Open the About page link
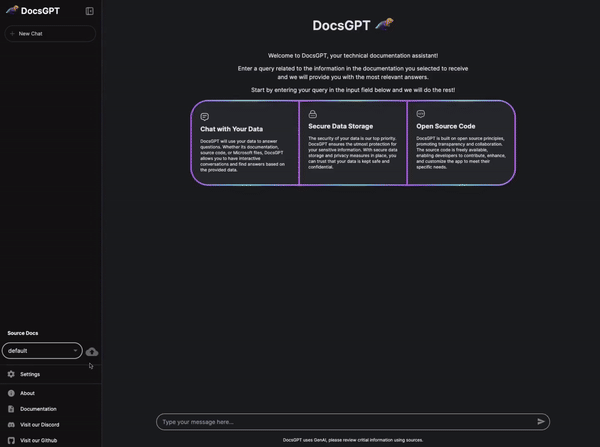This screenshot has height=447, width=600. click(x=27, y=393)
